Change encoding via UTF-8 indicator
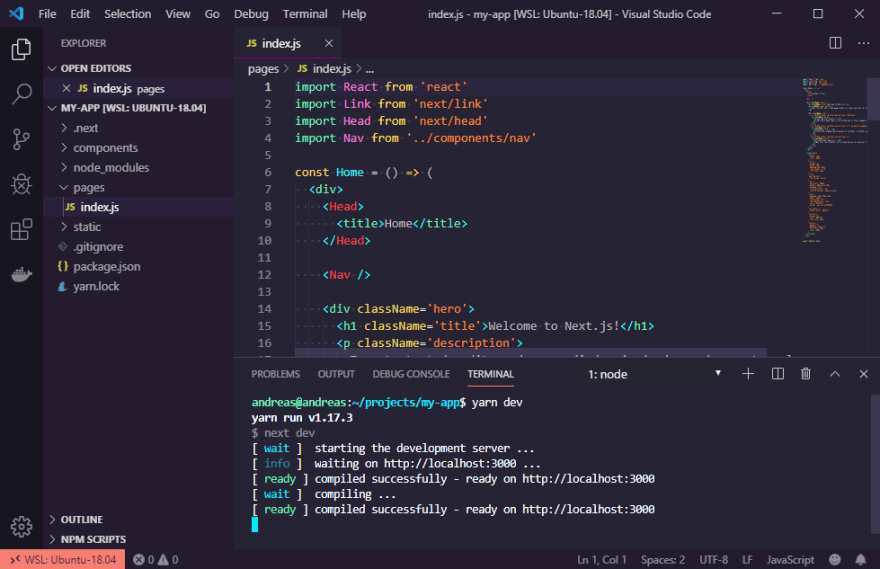Image resolution: width=880 pixels, height=569 pixels. pos(713,559)
